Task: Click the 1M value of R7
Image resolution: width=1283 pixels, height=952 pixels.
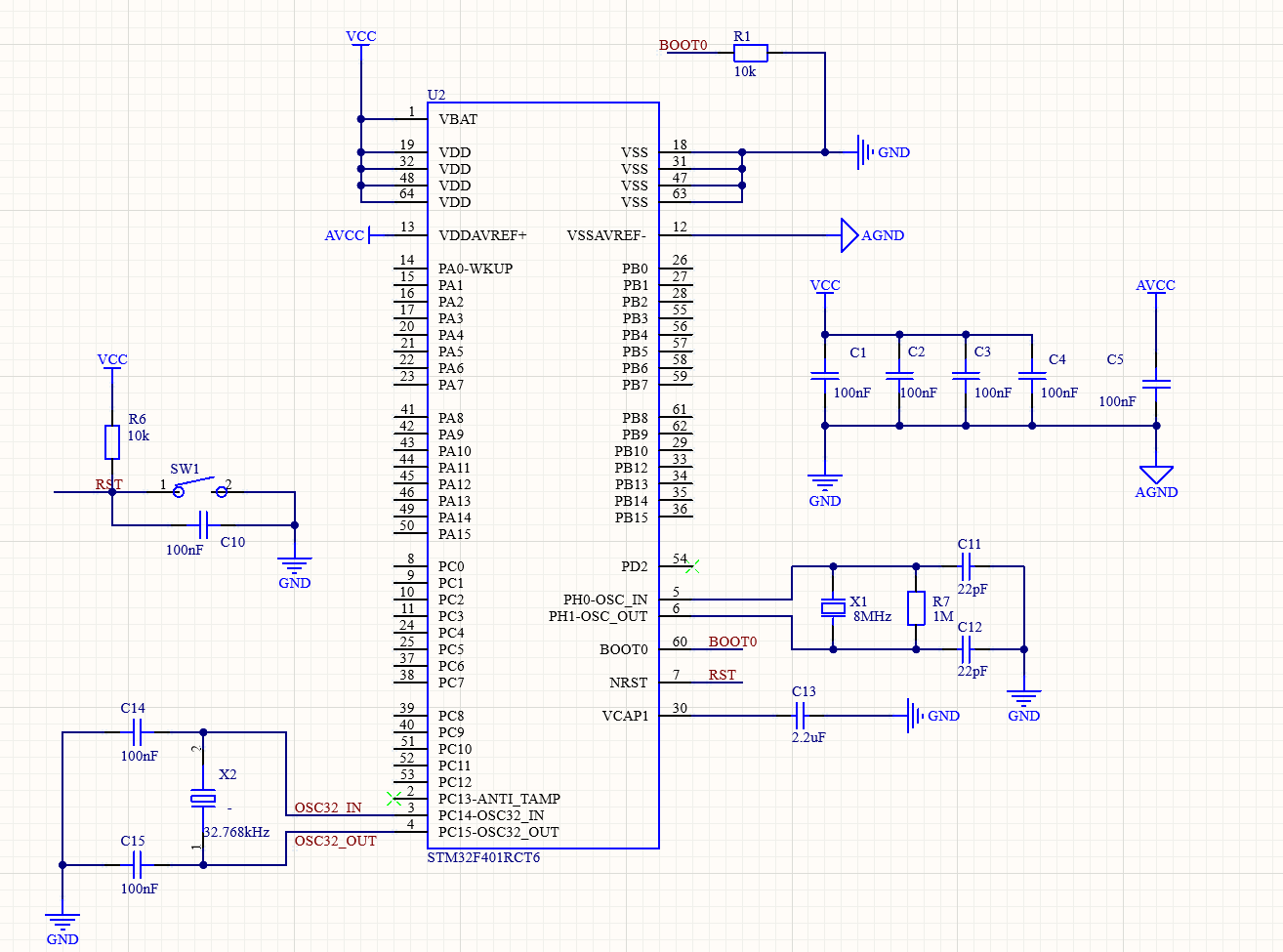Action: coord(943,616)
